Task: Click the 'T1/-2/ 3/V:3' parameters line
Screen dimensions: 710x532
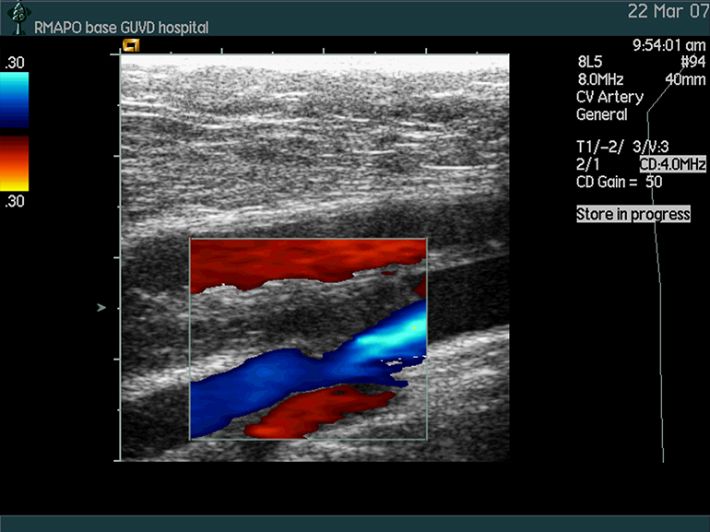Action: coord(622,147)
